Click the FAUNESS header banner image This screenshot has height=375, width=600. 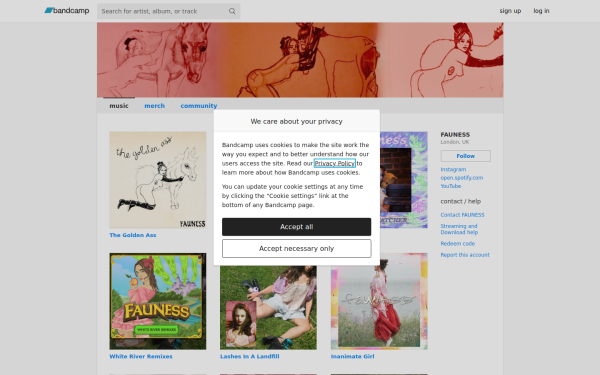pyautogui.click(x=300, y=60)
